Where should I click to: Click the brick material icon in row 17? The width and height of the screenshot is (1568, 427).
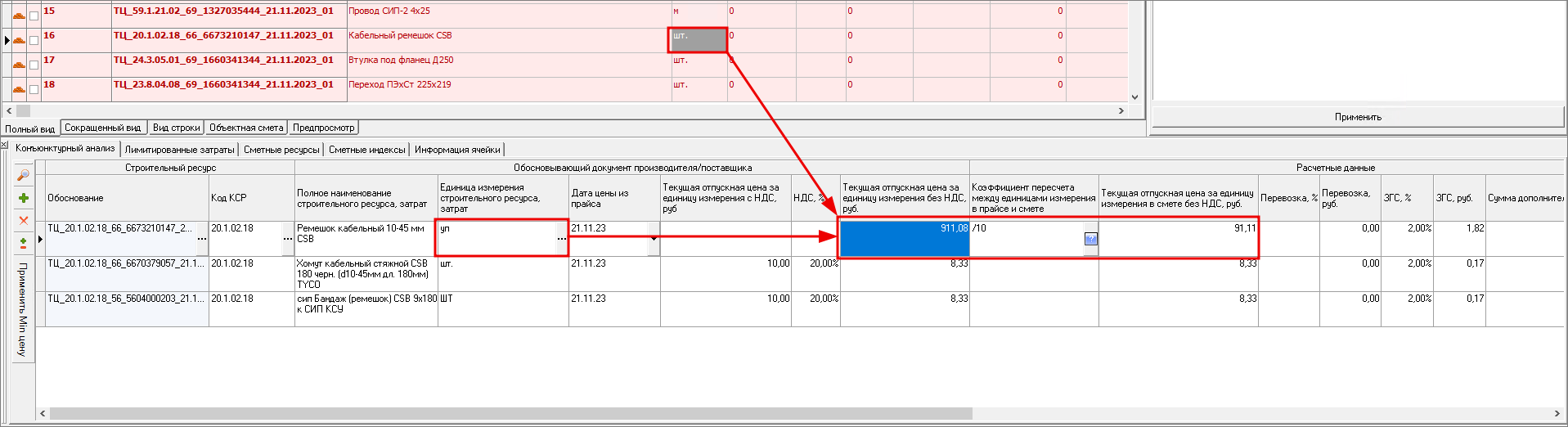19,65
